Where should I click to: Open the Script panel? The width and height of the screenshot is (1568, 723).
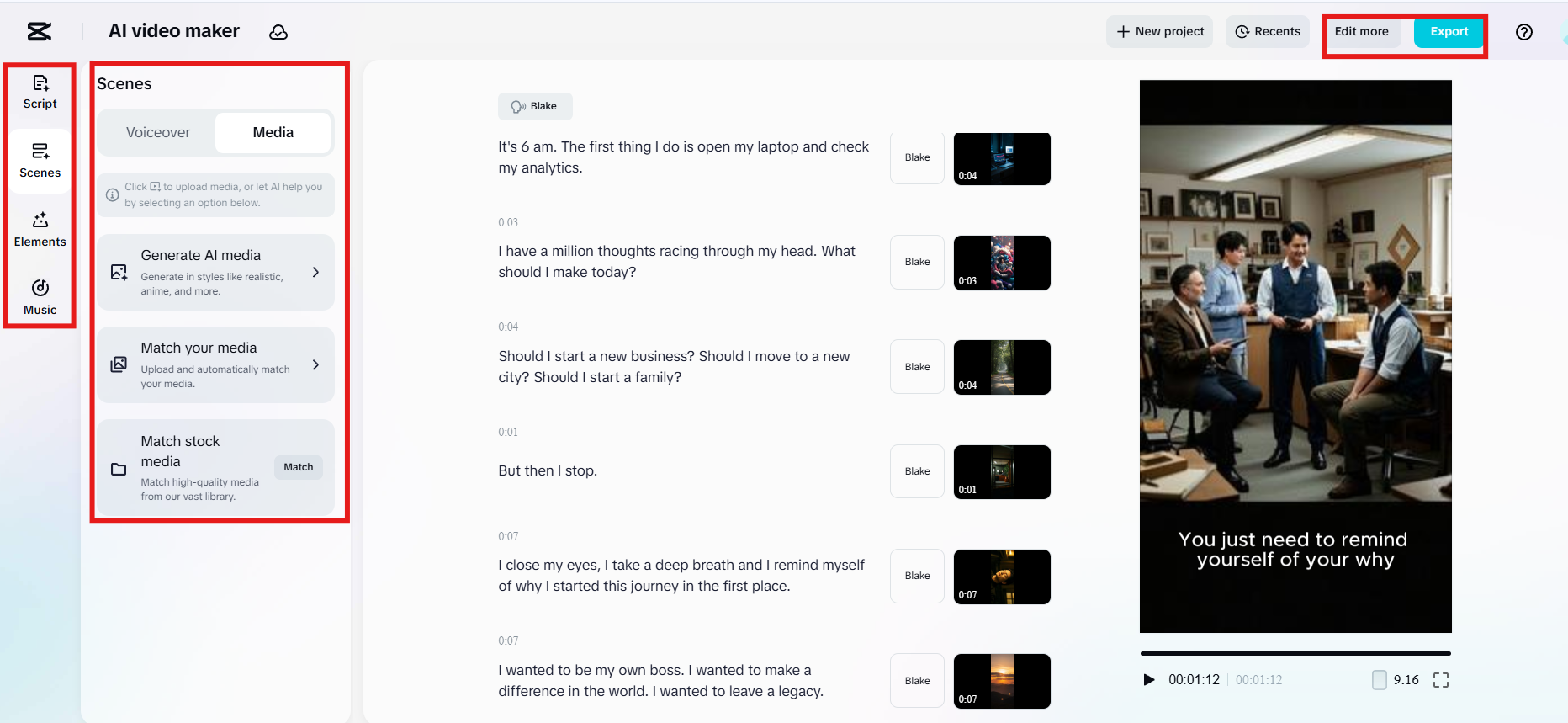click(x=40, y=93)
